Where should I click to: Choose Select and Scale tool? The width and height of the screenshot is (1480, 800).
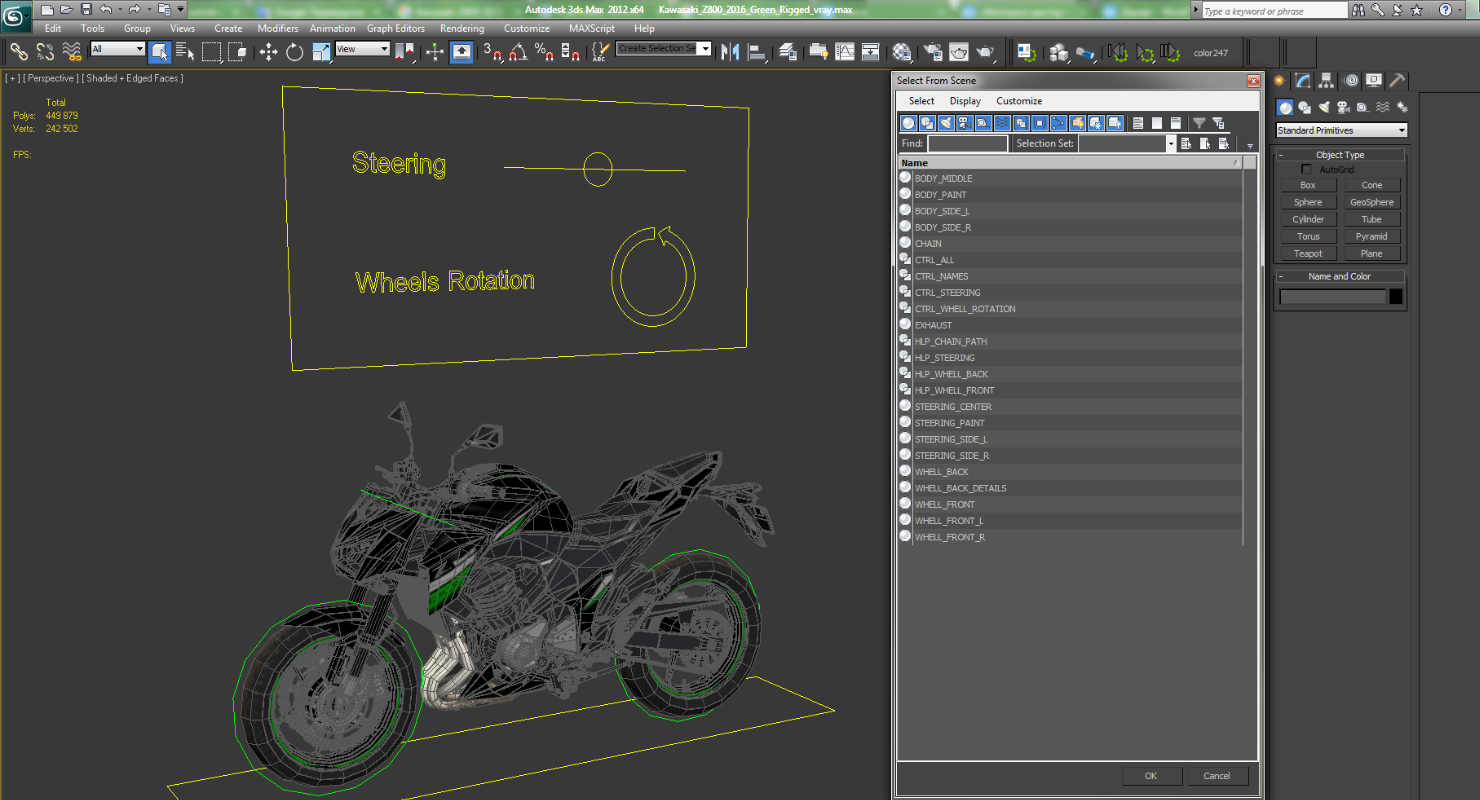tap(321, 51)
